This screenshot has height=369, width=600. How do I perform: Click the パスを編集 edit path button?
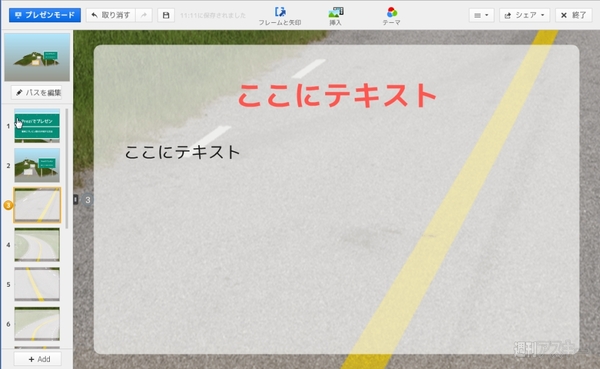(x=37, y=93)
